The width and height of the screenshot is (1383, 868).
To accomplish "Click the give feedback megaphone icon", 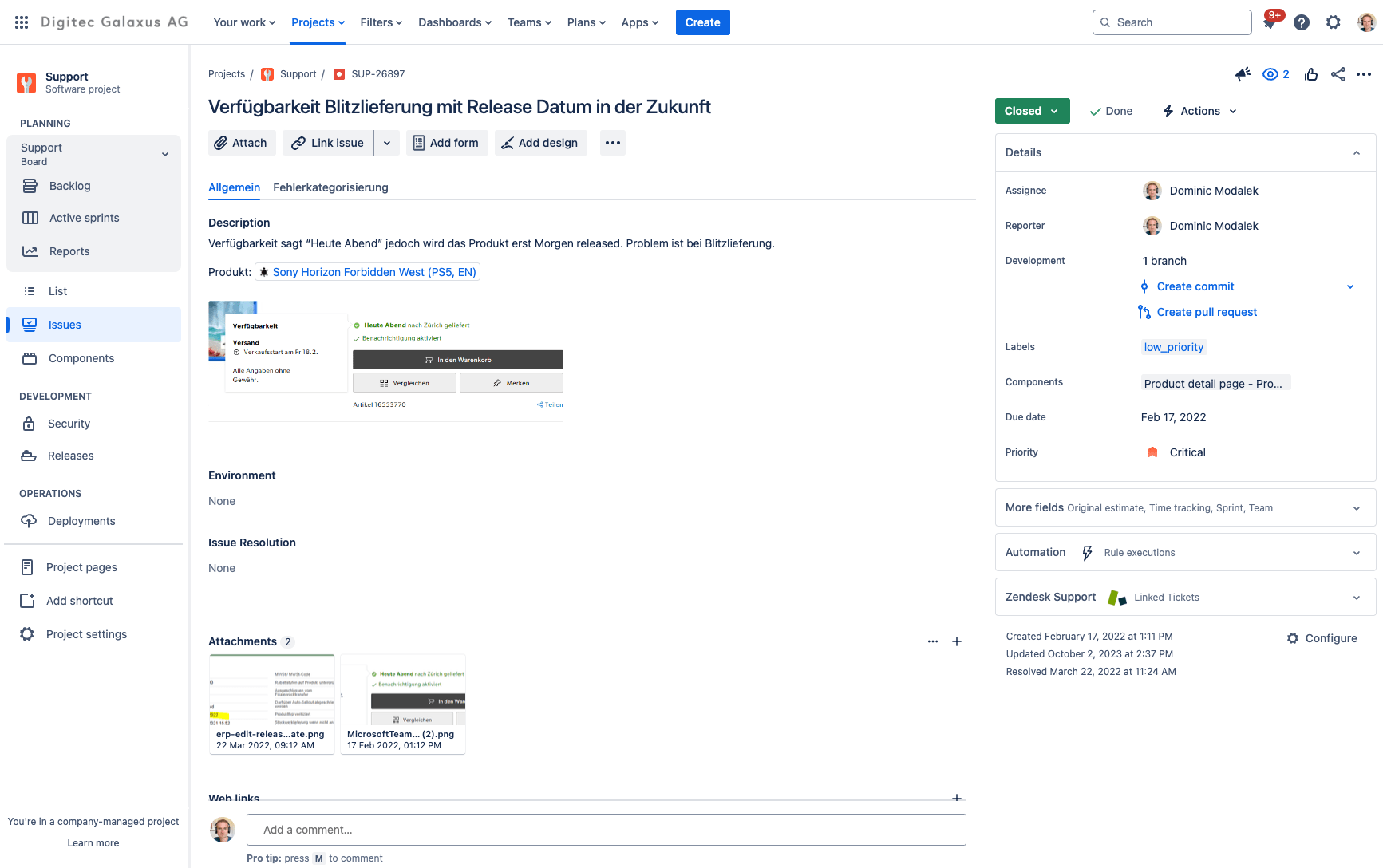I will pyautogui.click(x=1243, y=74).
